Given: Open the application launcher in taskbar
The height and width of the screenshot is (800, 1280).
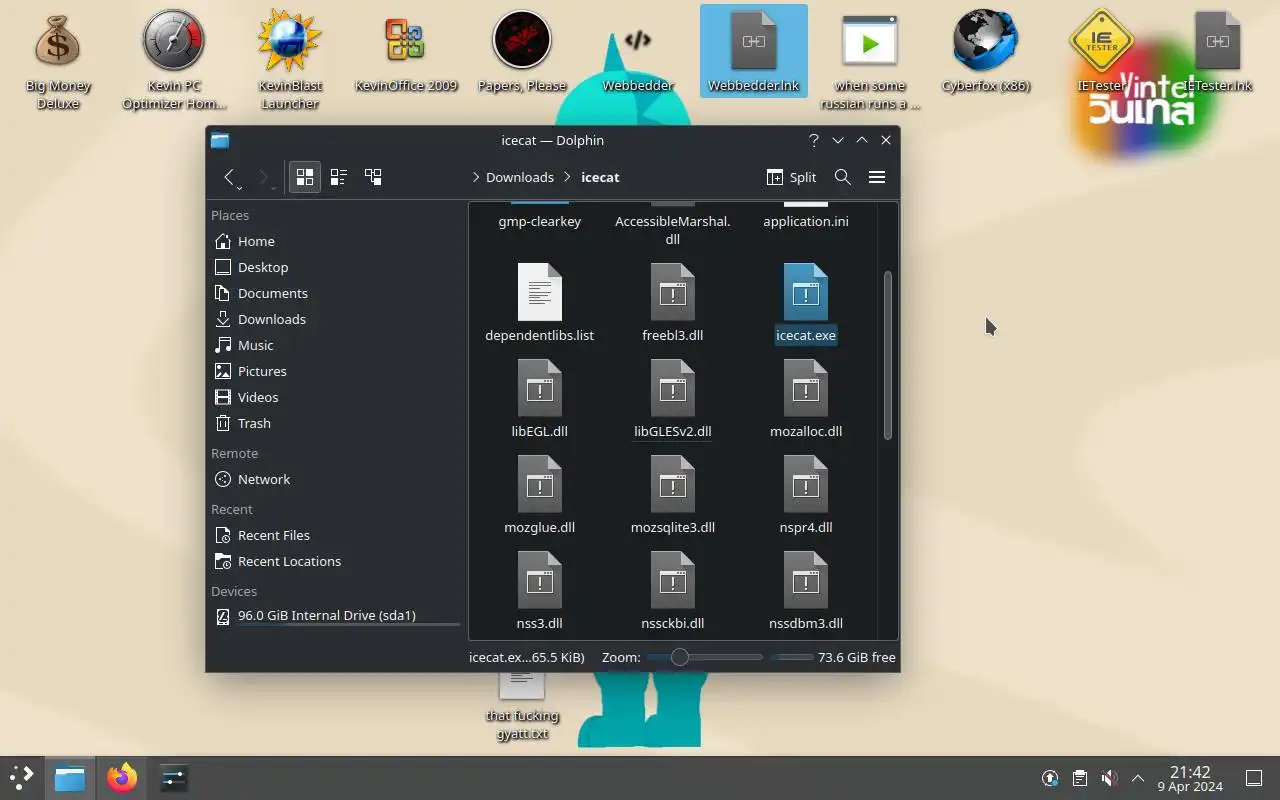Looking at the screenshot, I should click(x=22, y=778).
